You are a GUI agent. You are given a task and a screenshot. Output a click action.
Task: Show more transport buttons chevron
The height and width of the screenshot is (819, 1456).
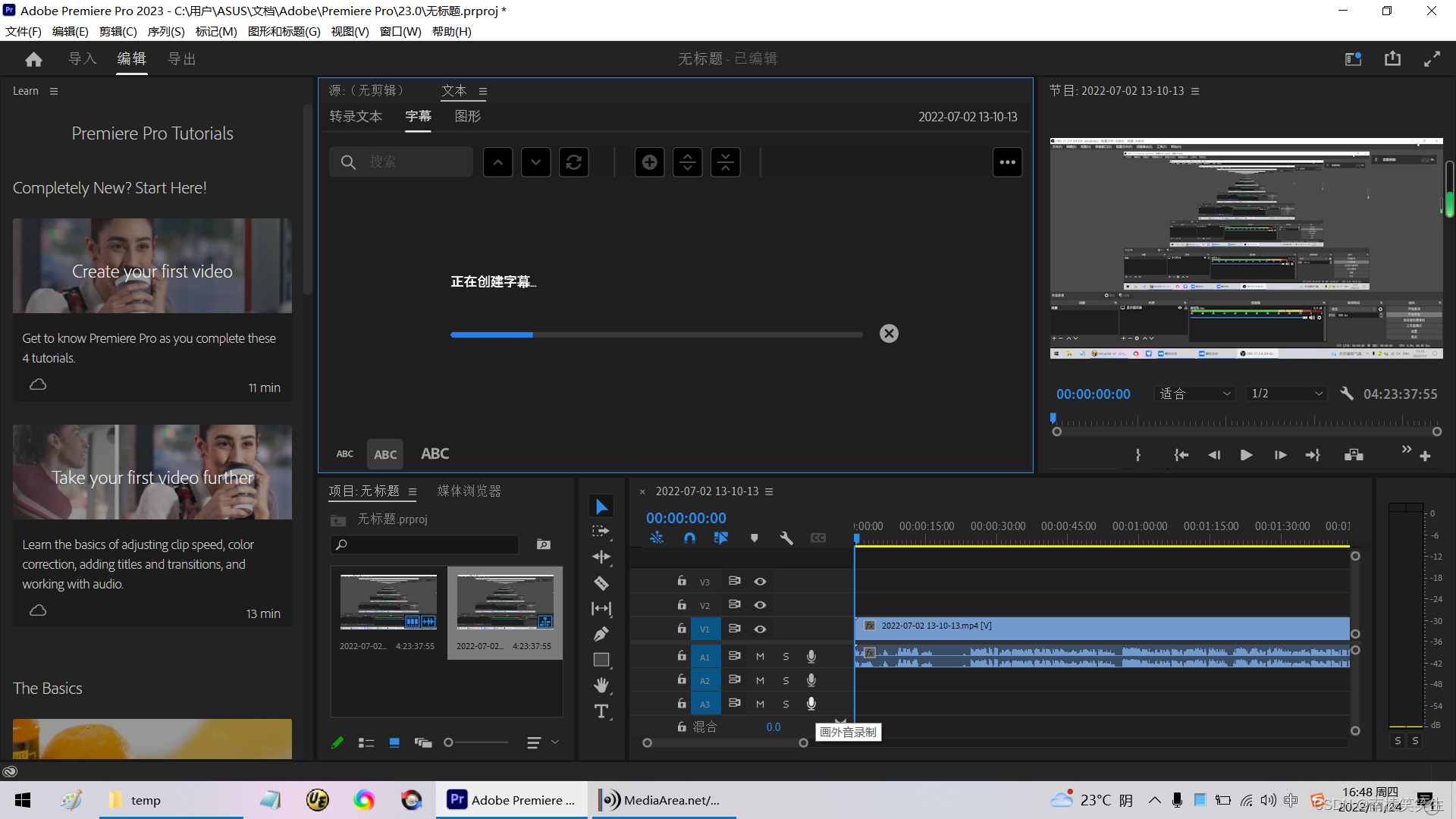coord(1407,450)
